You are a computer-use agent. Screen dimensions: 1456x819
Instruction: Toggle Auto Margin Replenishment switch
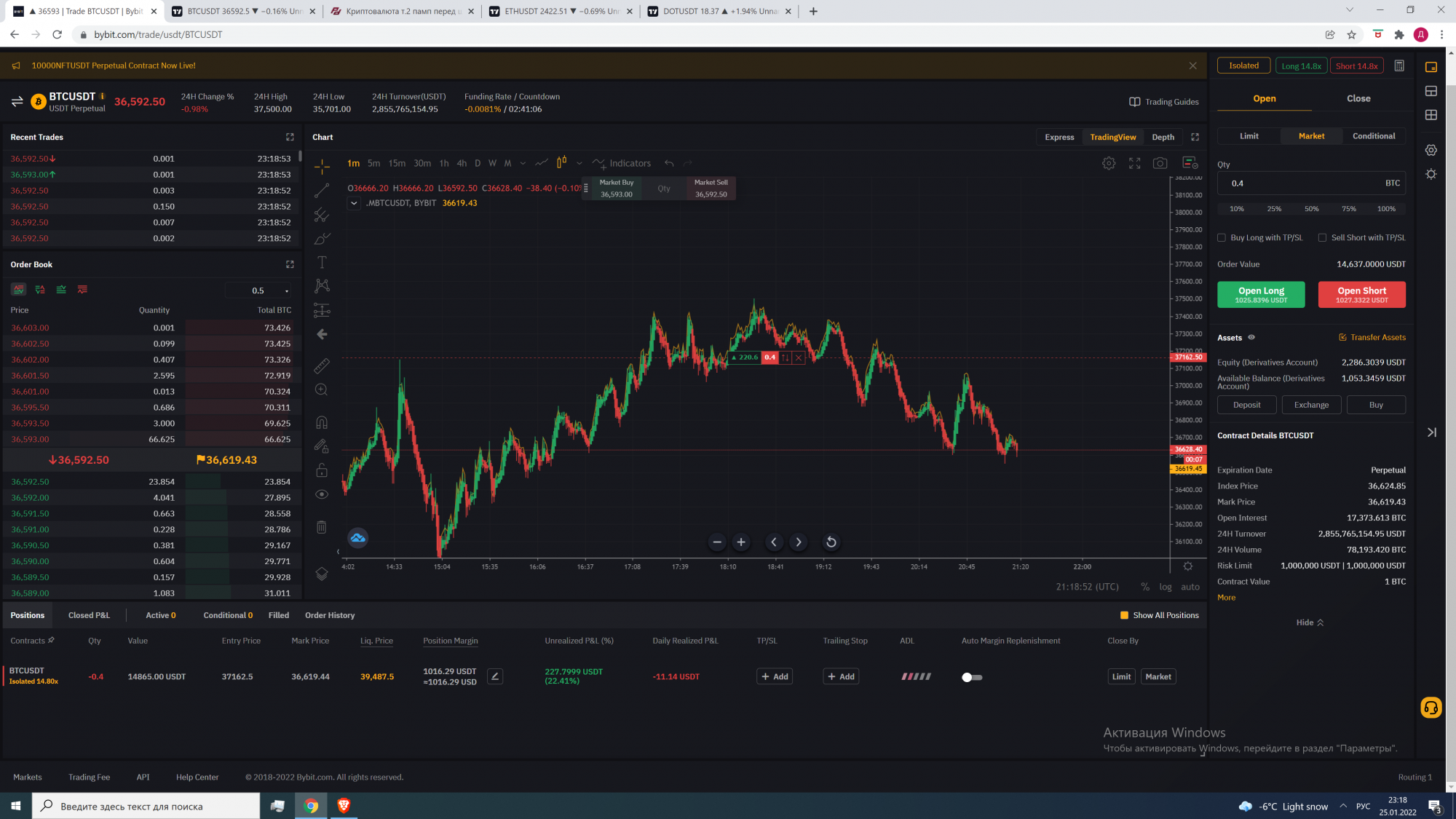972,677
